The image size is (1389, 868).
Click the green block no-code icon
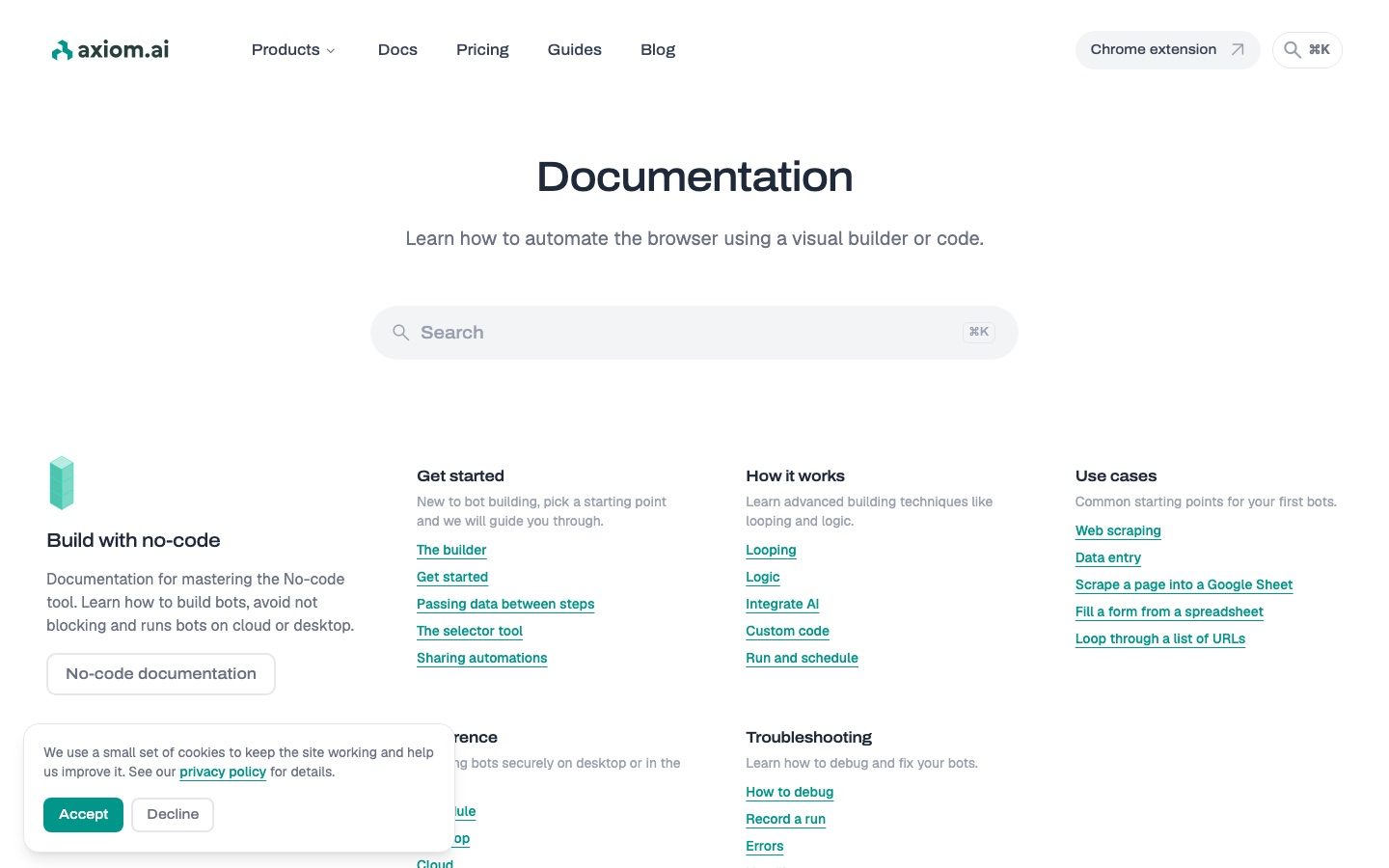pos(62,482)
